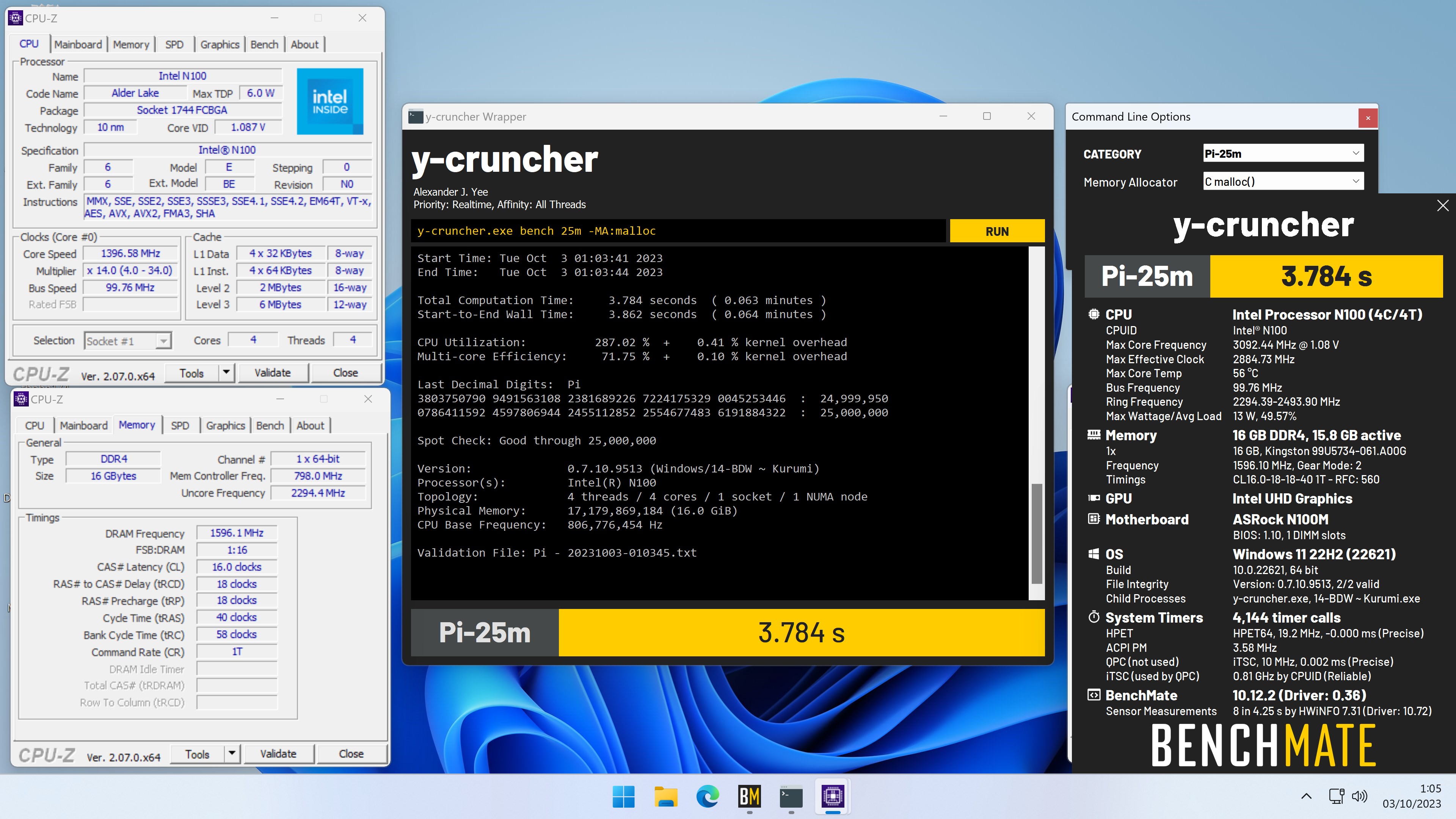Click taskbar clock showing 1:05
Image resolution: width=1456 pixels, height=819 pixels.
(x=1412, y=796)
